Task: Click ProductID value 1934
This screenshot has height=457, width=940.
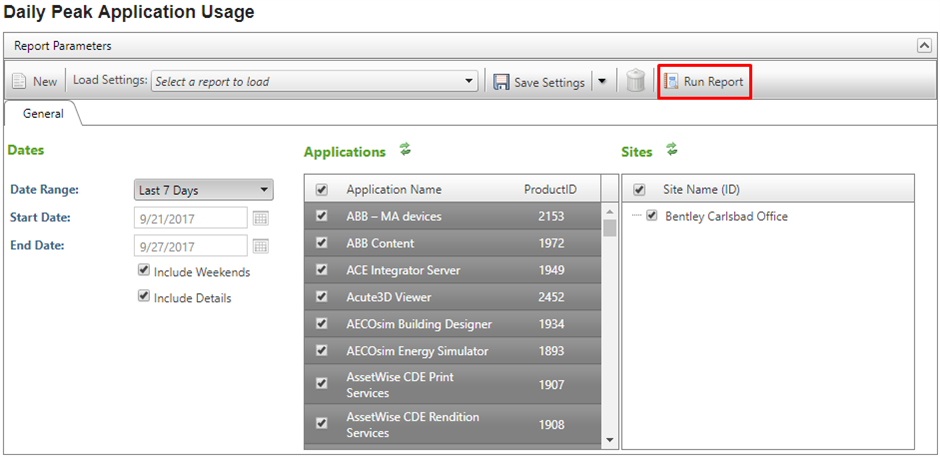Action: [551, 324]
